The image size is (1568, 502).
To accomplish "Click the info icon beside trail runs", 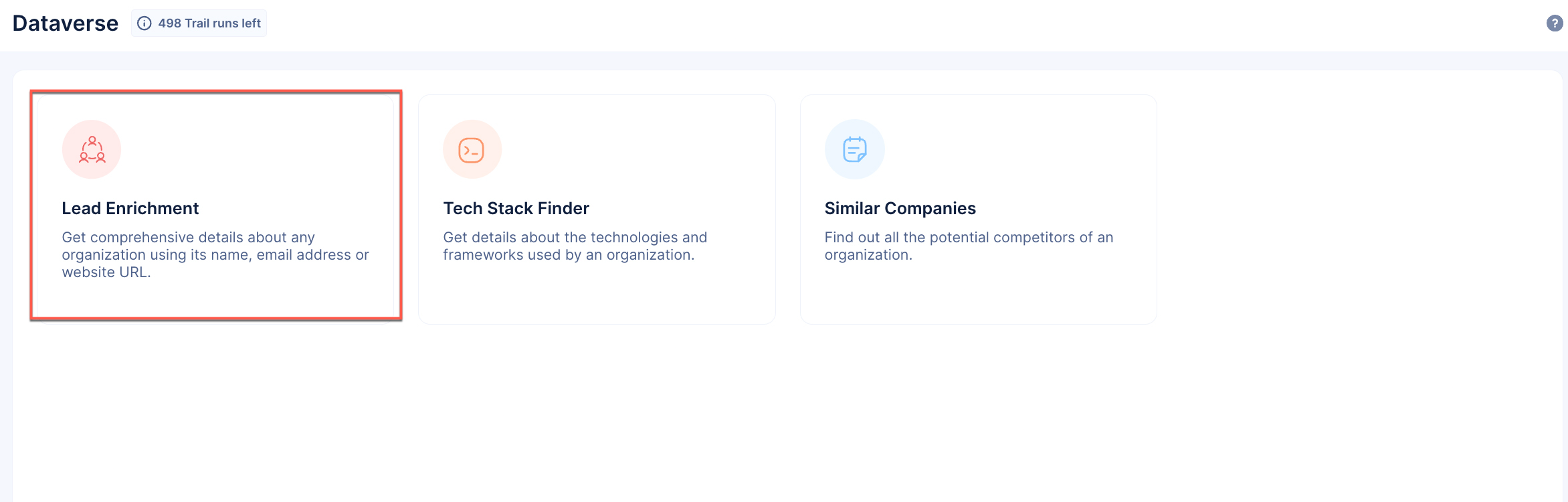I will pyautogui.click(x=144, y=23).
